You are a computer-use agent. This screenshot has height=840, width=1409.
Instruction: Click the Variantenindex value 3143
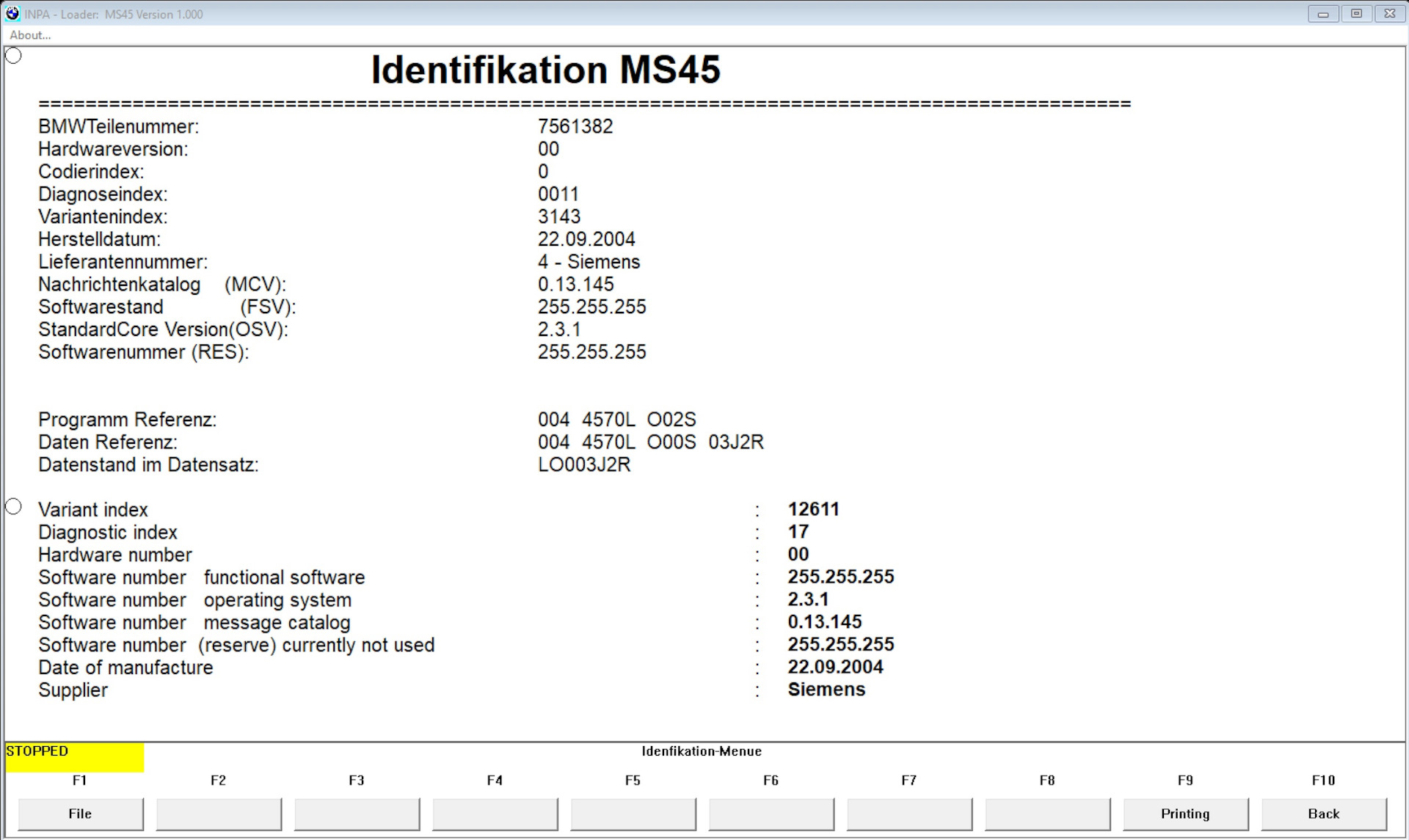click(559, 217)
